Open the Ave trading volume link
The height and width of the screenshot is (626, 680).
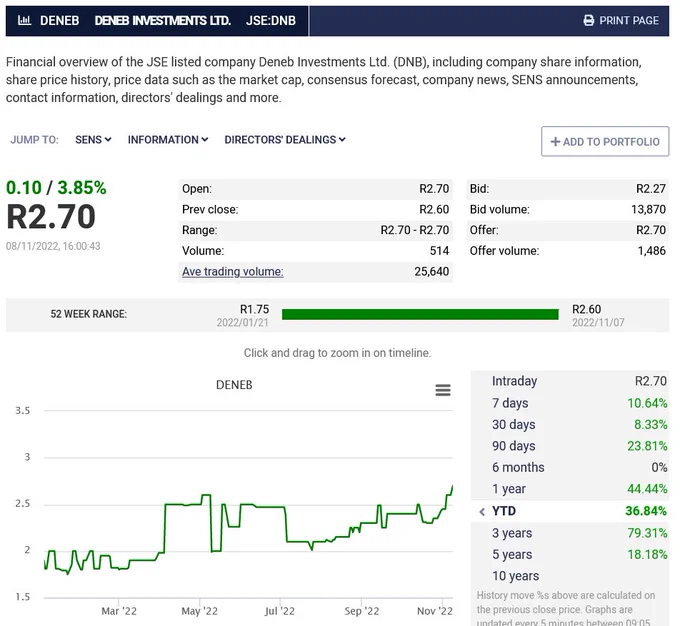(x=232, y=272)
